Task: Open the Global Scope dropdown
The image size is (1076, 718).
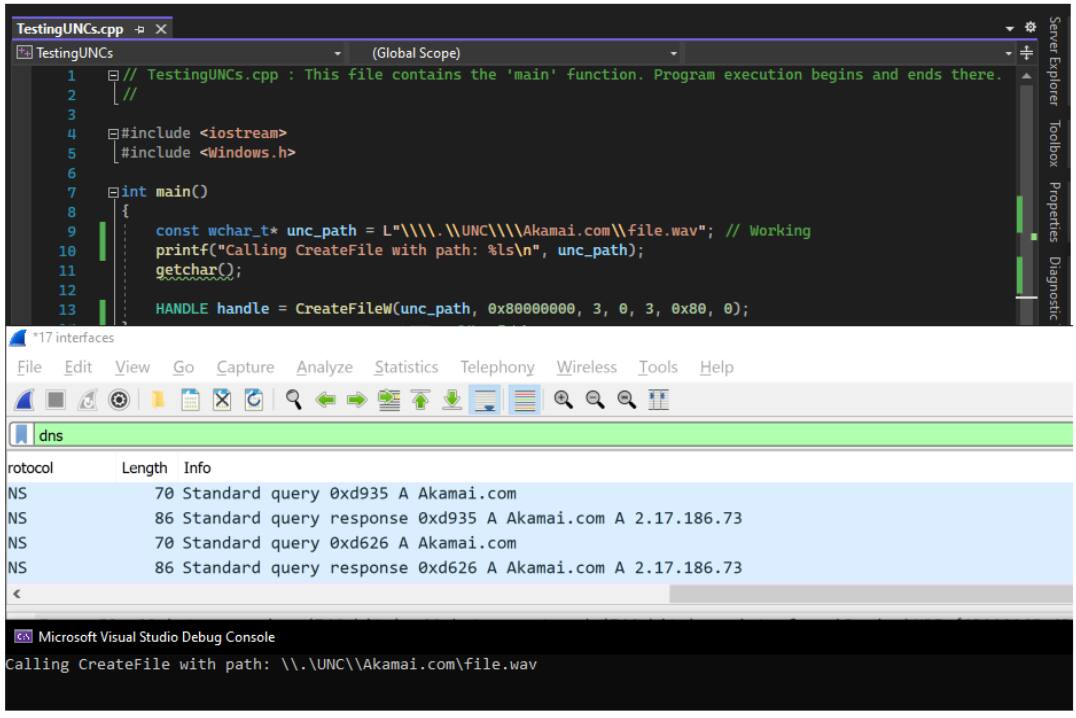Action: click(672, 53)
